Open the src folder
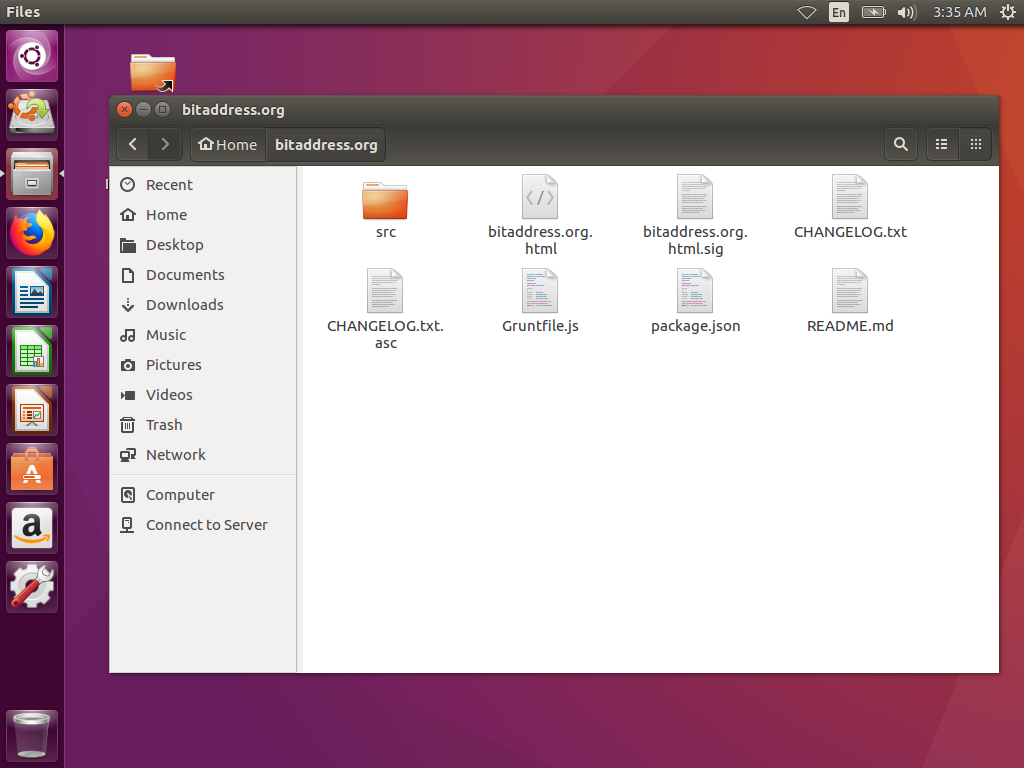1024x768 pixels. (385, 200)
